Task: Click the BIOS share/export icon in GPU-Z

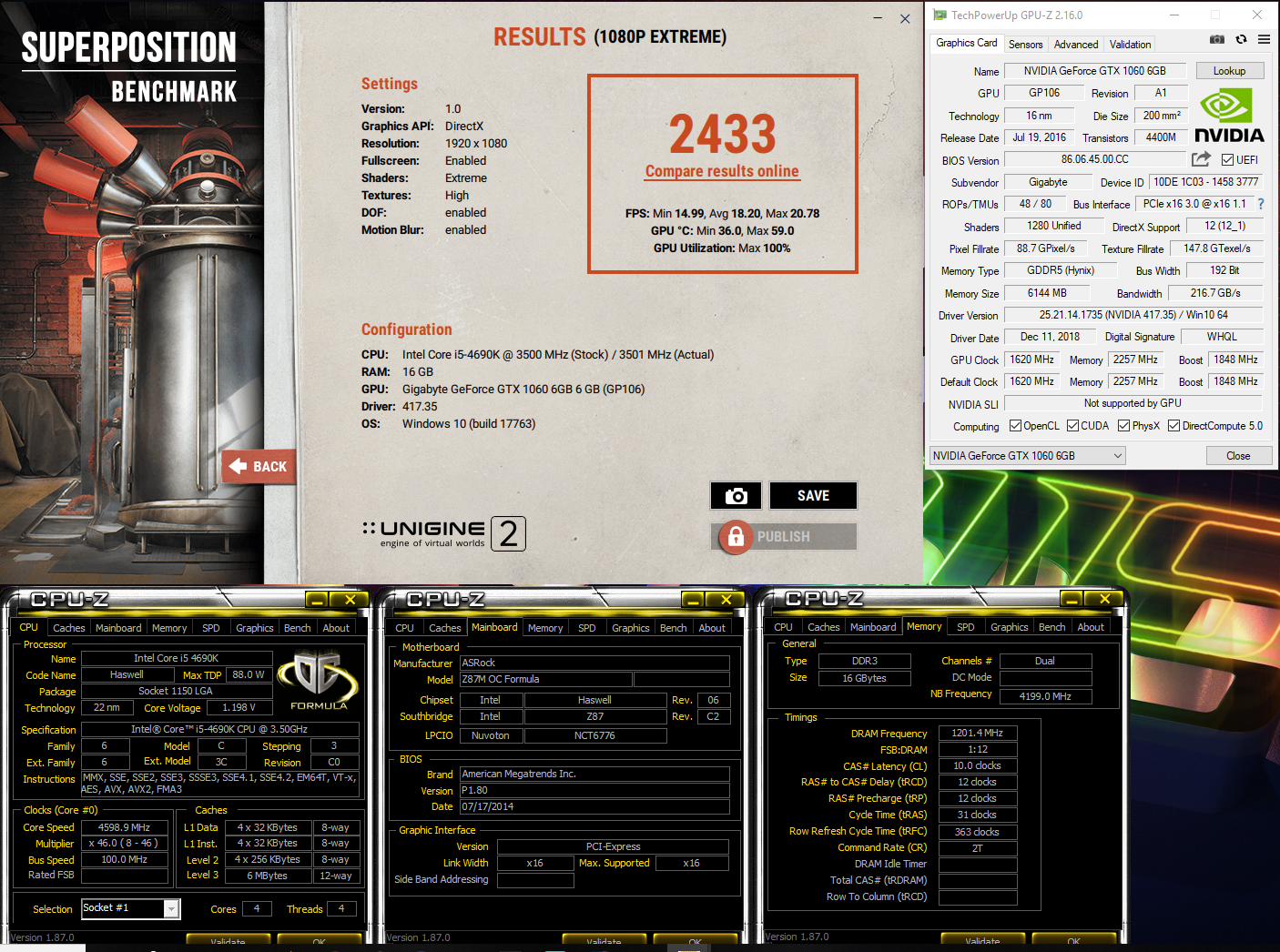Action: [x=1202, y=159]
